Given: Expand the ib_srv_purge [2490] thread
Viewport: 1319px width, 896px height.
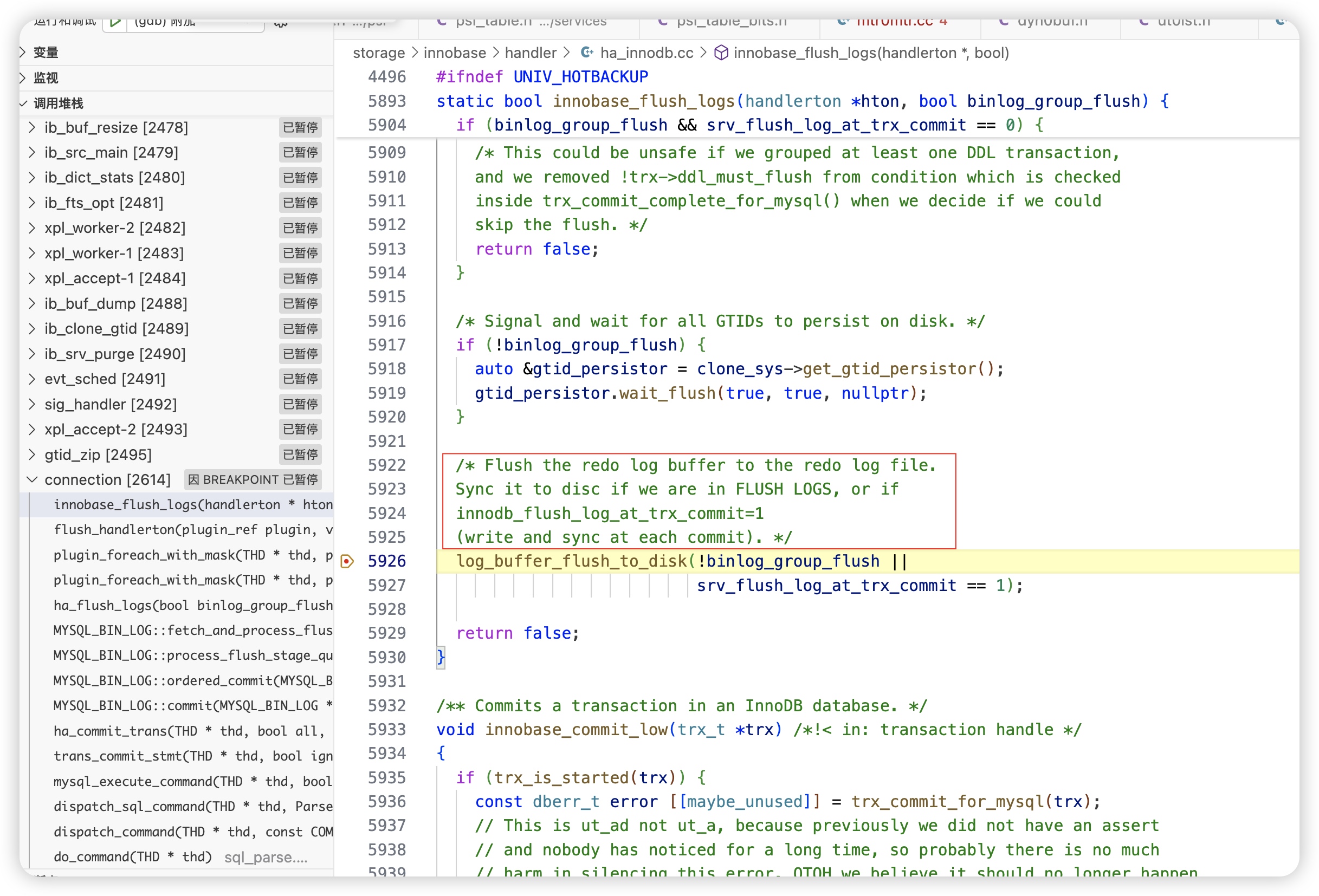Looking at the screenshot, I should [x=33, y=354].
